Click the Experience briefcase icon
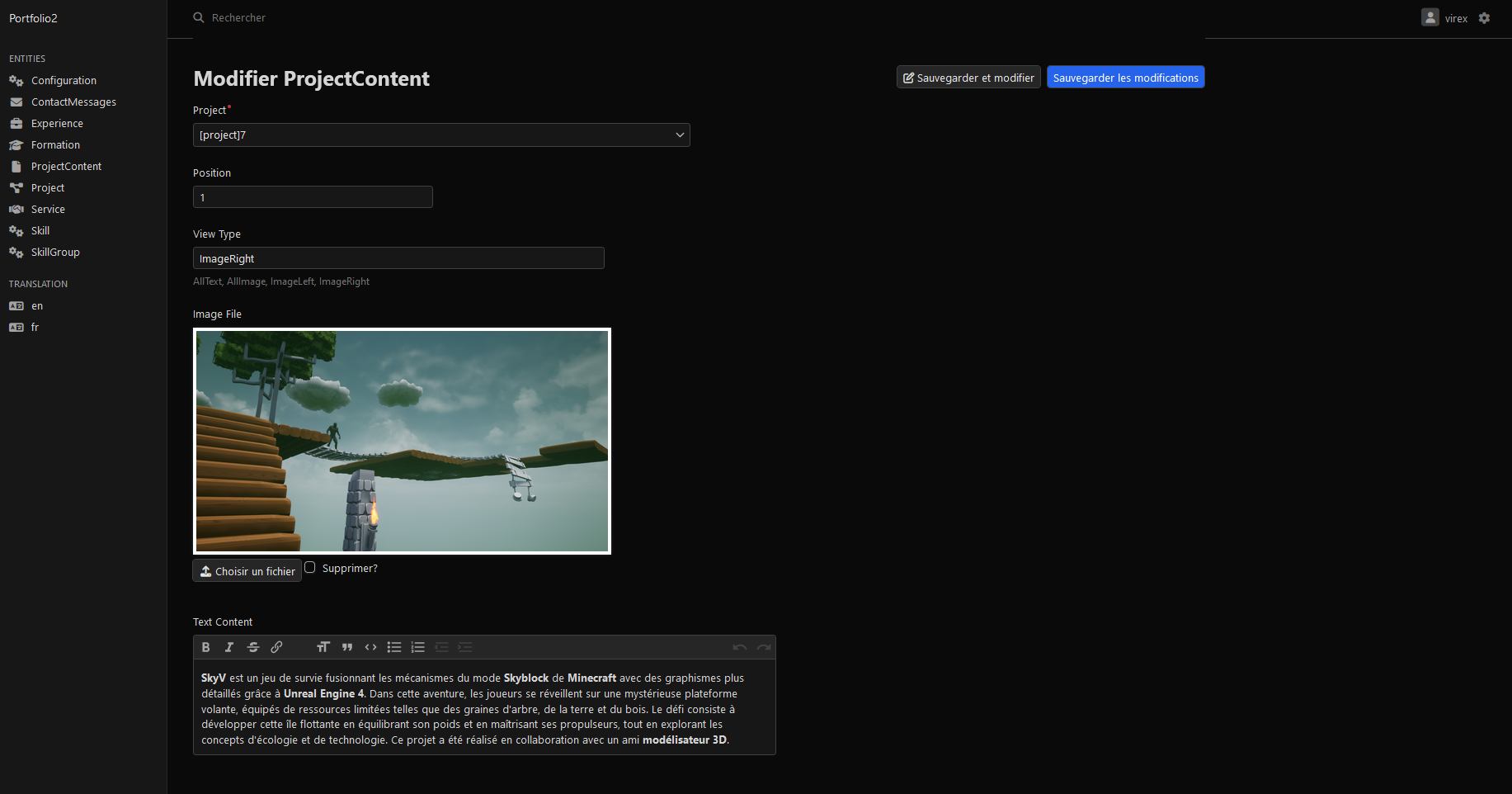 click(x=16, y=124)
